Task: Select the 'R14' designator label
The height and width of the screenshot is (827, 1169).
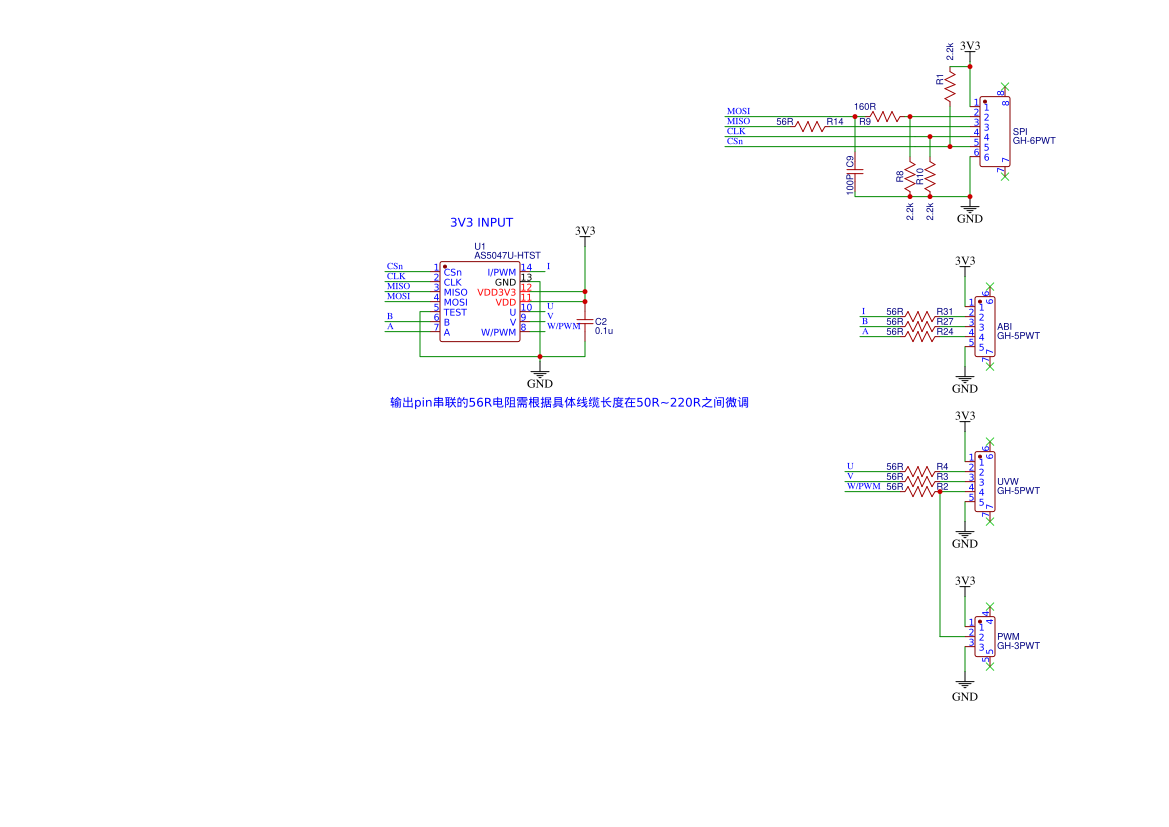Action: (x=834, y=122)
